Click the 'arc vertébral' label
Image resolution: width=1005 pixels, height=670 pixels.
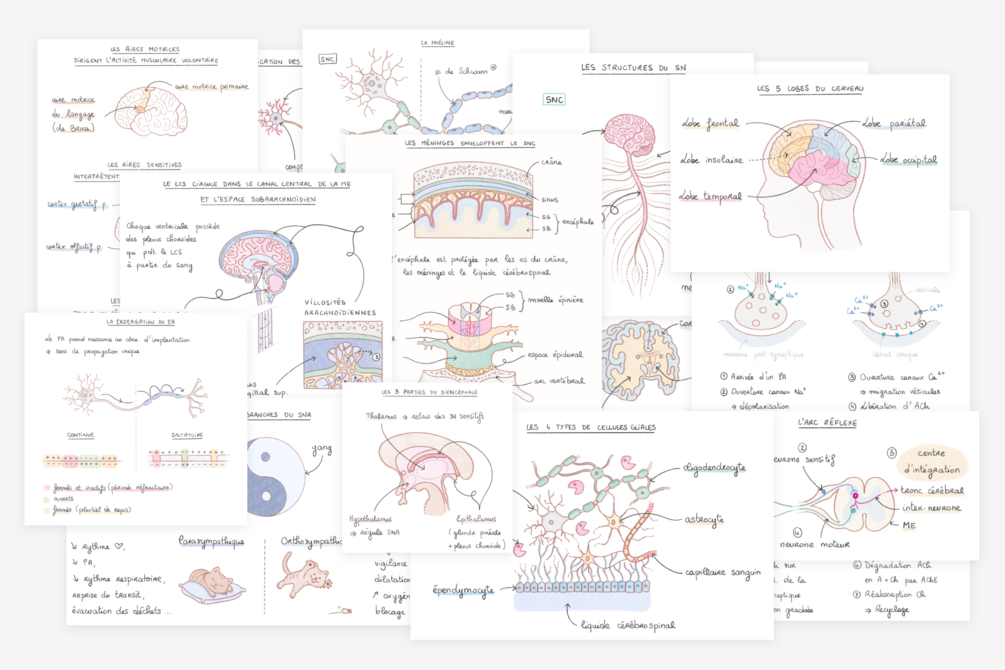pyautogui.click(x=559, y=380)
